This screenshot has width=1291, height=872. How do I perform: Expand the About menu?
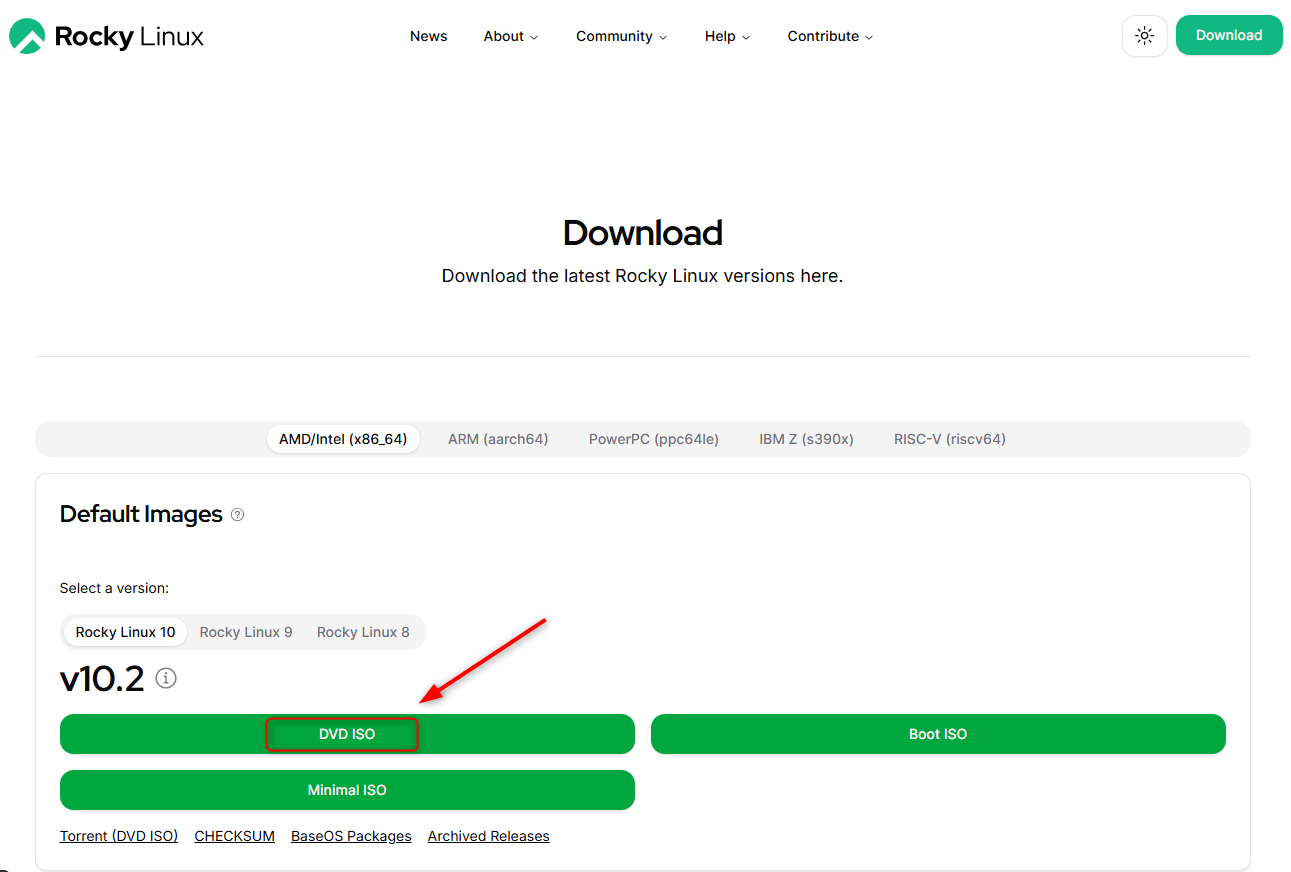(x=510, y=36)
